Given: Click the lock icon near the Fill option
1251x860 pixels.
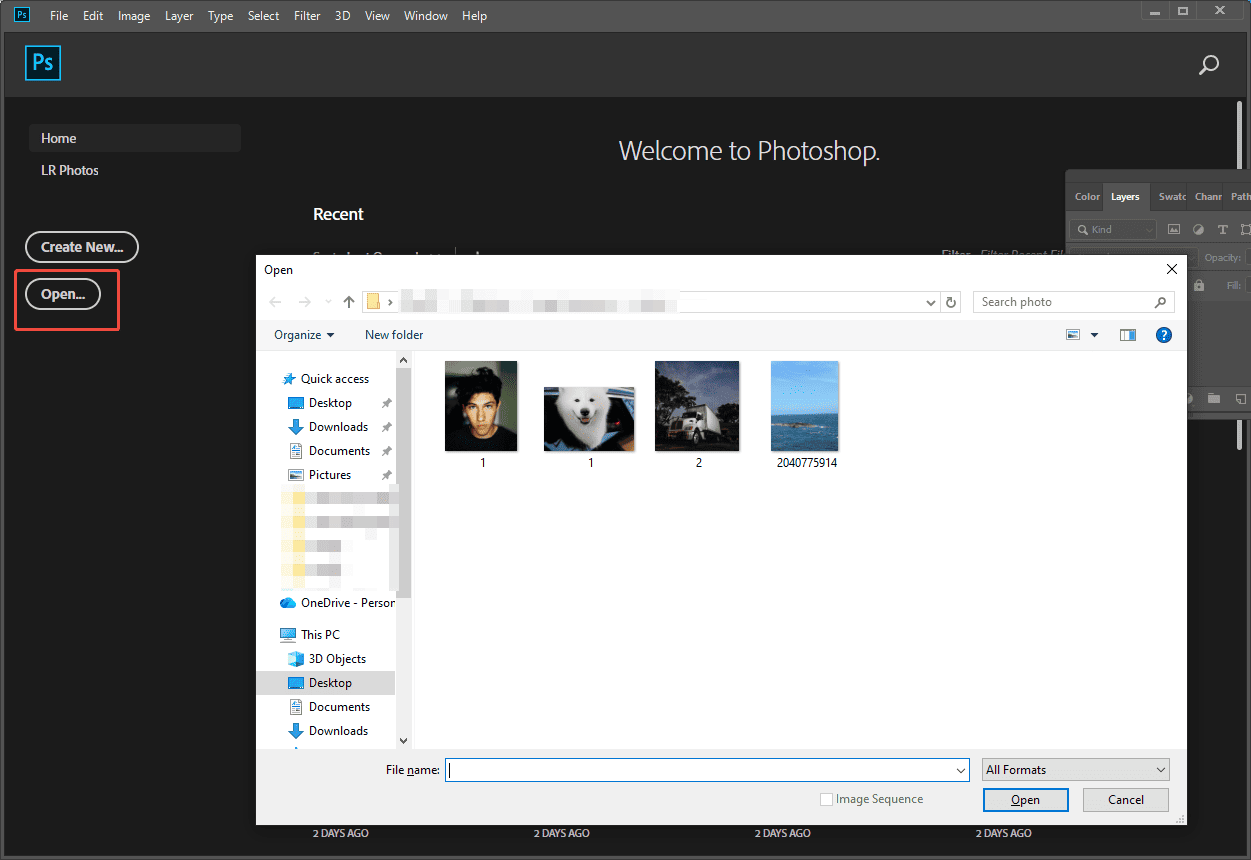Looking at the screenshot, I should coord(1199,285).
